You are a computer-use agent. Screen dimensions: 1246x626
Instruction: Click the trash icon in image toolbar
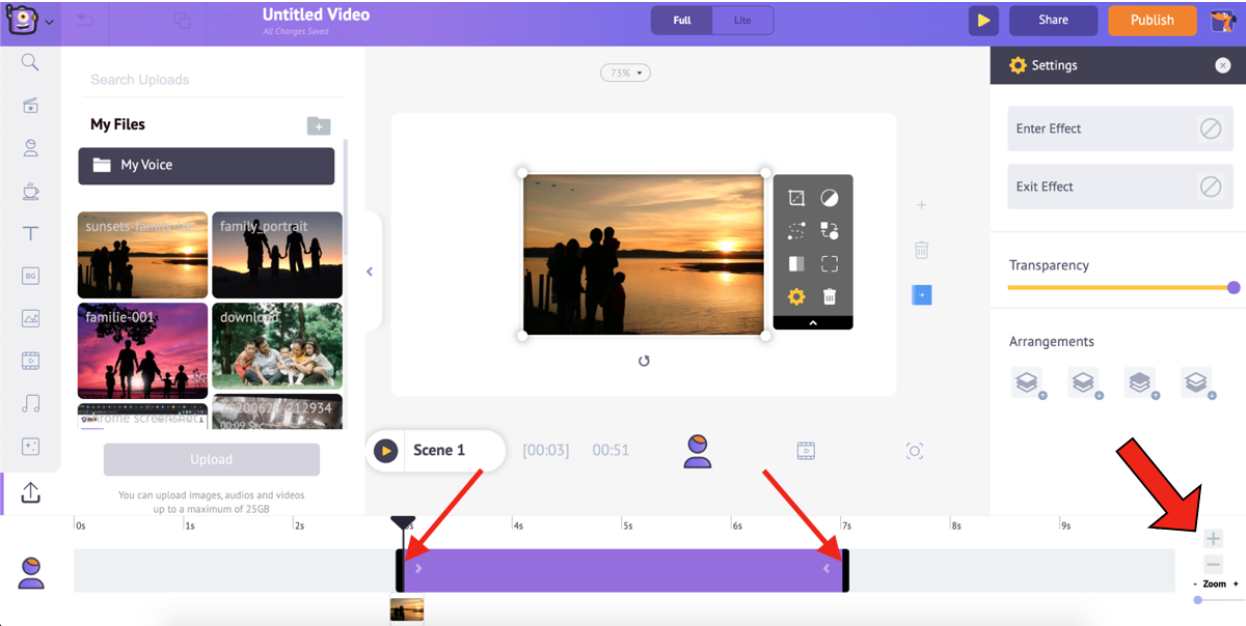tap(829, 297)
